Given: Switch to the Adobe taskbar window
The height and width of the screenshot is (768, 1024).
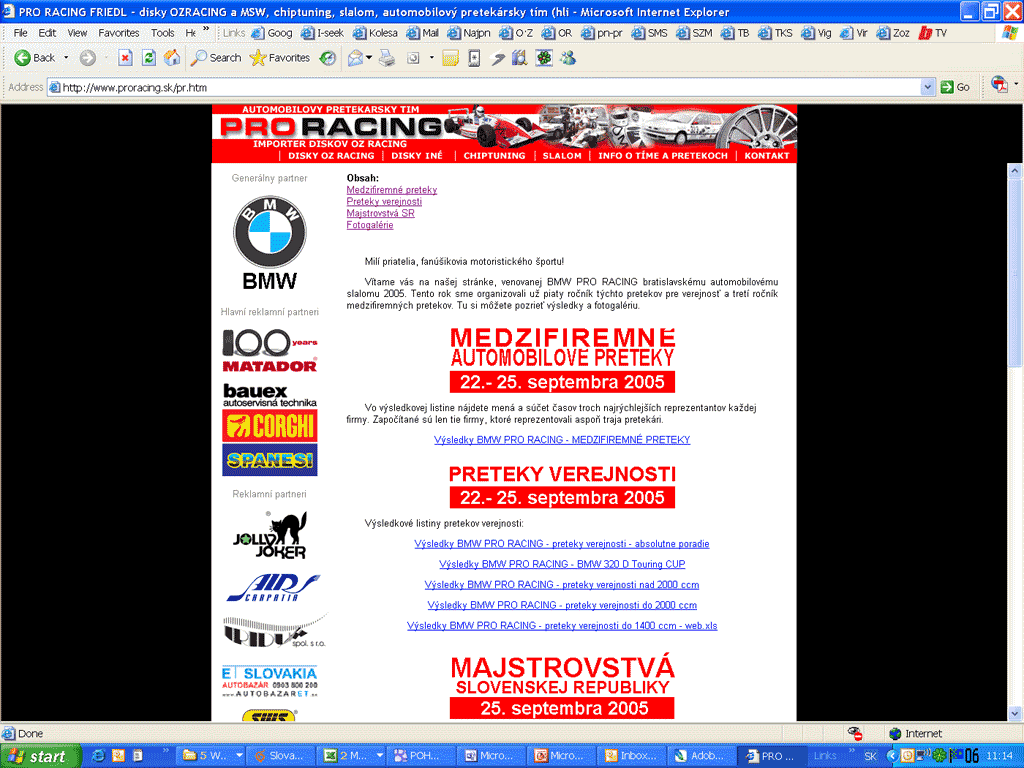Looking at the screenshot, I should tap(702, 756).
